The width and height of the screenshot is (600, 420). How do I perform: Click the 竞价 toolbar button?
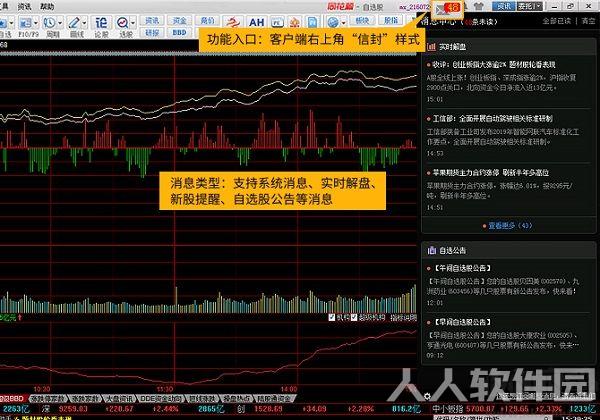coord(207,20)
